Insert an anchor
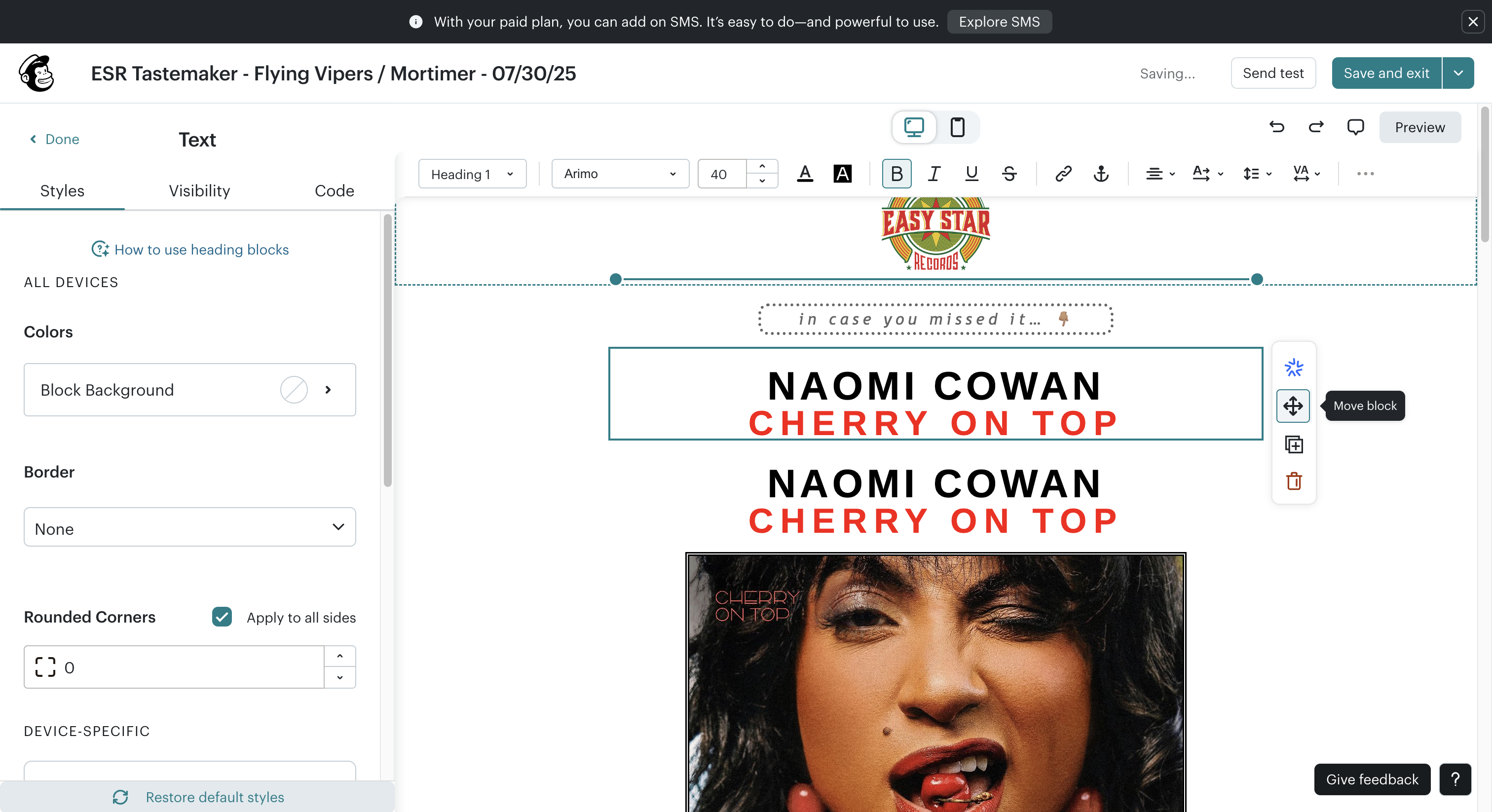The image size is (1492, 812). tap(1101, 174)
